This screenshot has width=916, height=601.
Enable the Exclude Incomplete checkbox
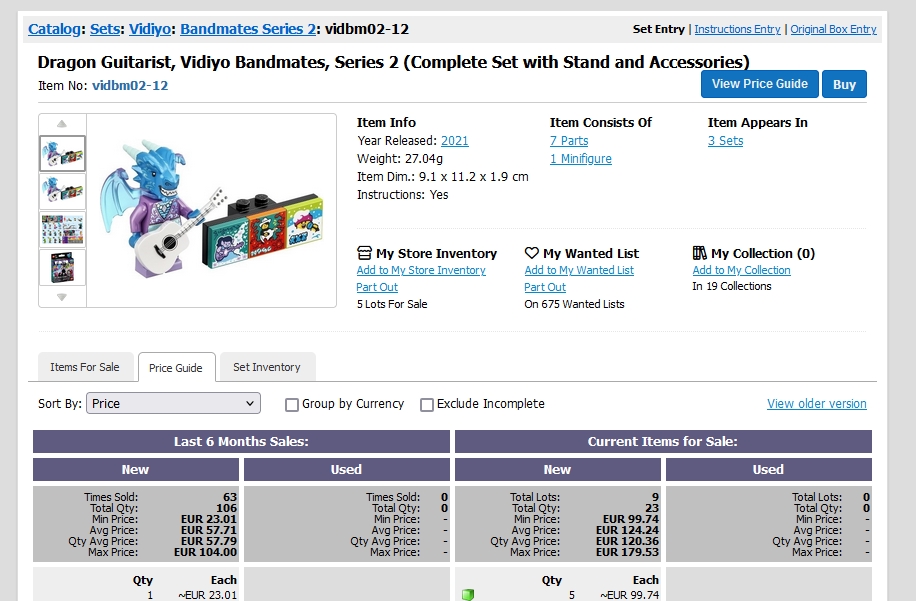[x=426, y=404]
